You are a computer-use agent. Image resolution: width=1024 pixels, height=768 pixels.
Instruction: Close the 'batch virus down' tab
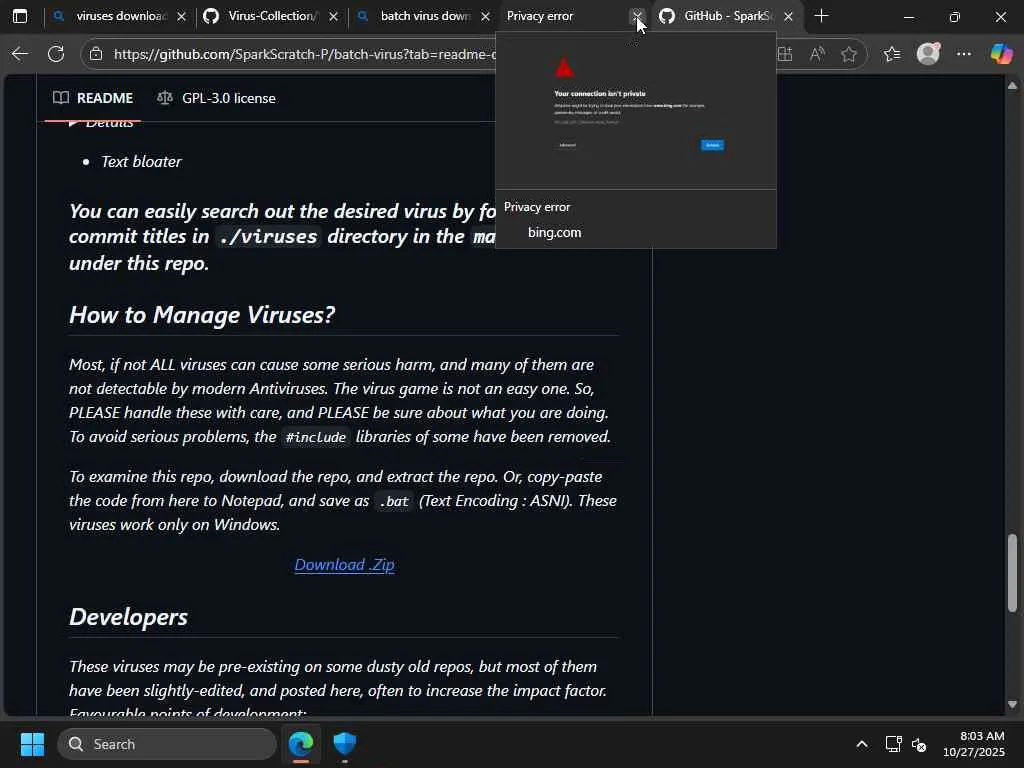pos(485,16)
